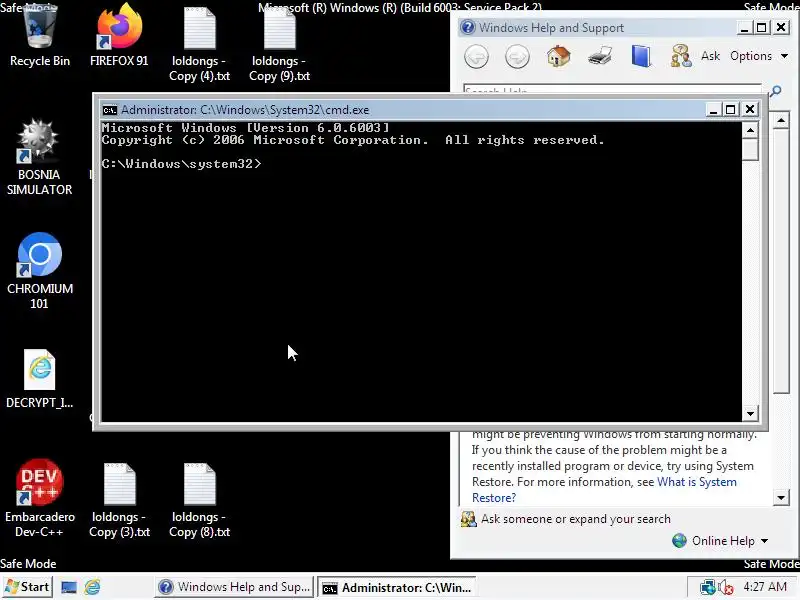
Task: Click the Search Help input field
Action: pyautogui.click(x=612, y=91)
